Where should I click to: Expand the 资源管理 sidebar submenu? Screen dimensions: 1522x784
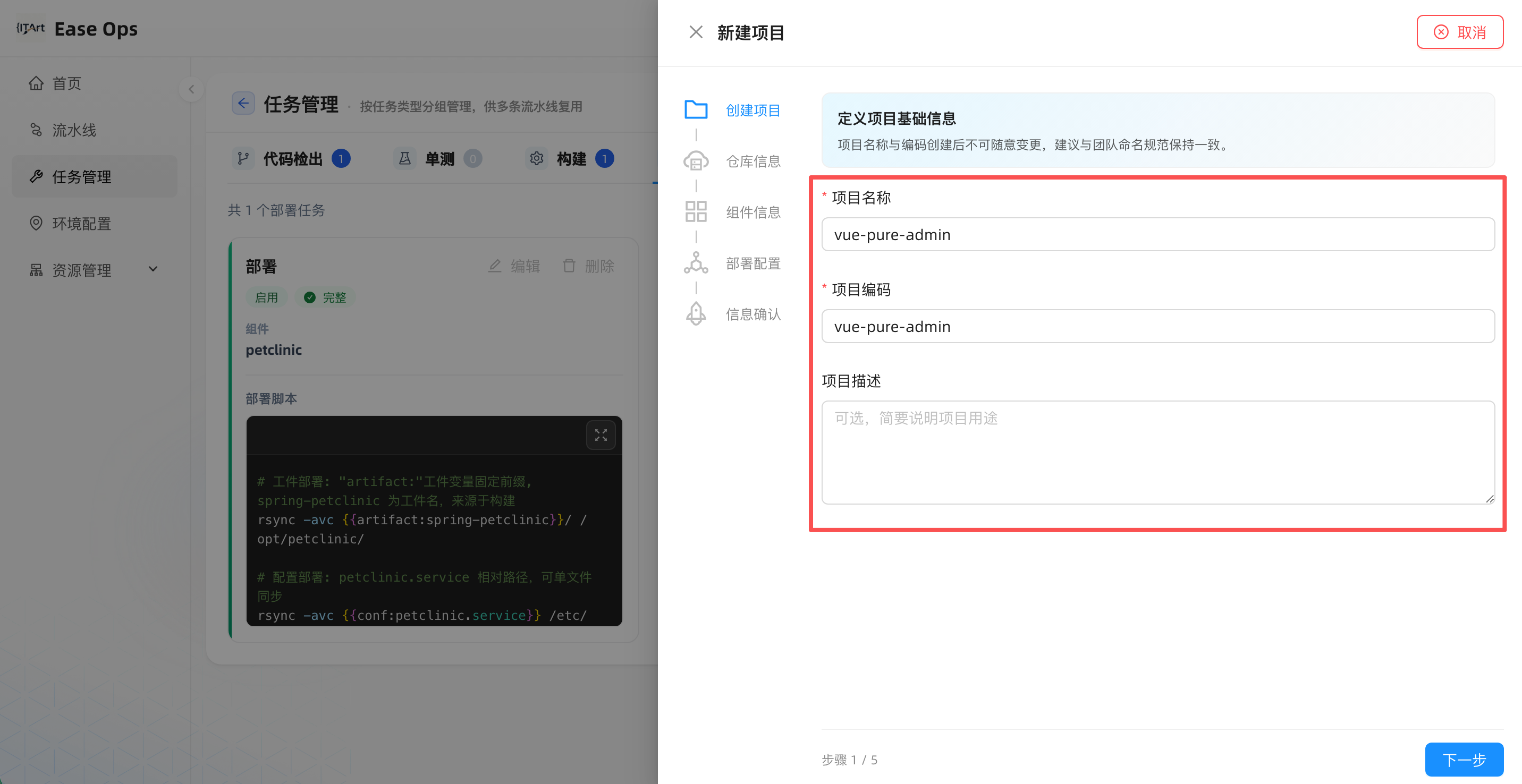(153, 270)
